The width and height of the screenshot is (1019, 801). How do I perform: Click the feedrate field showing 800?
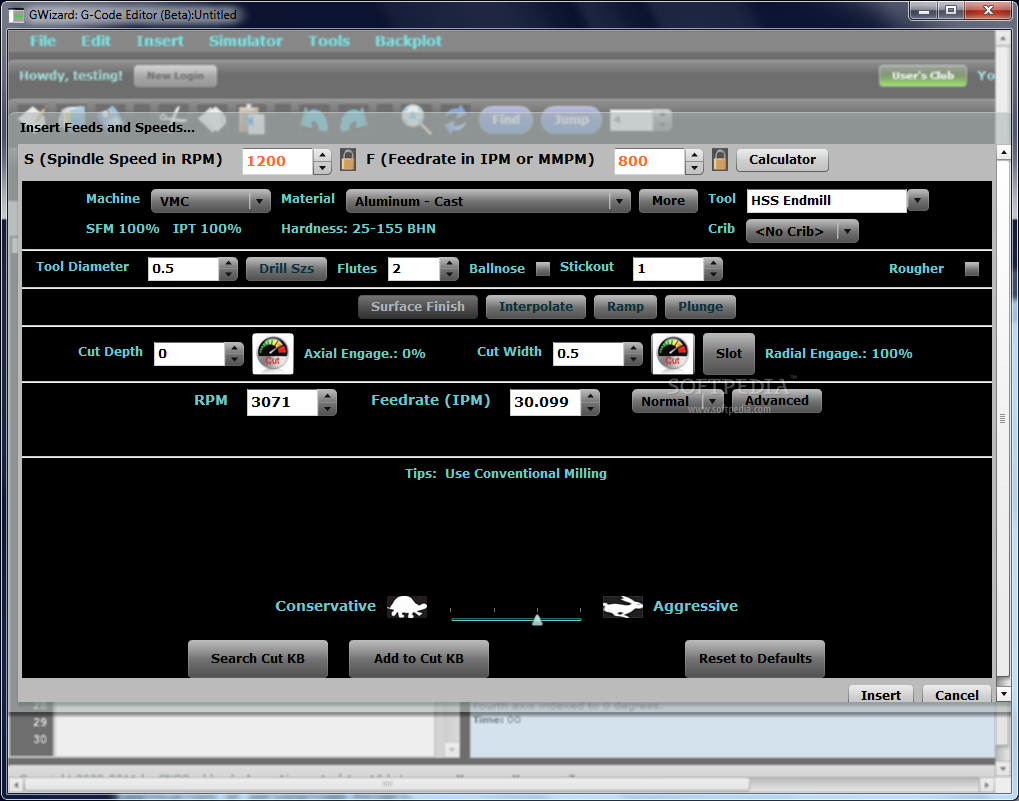click(650, 161)
